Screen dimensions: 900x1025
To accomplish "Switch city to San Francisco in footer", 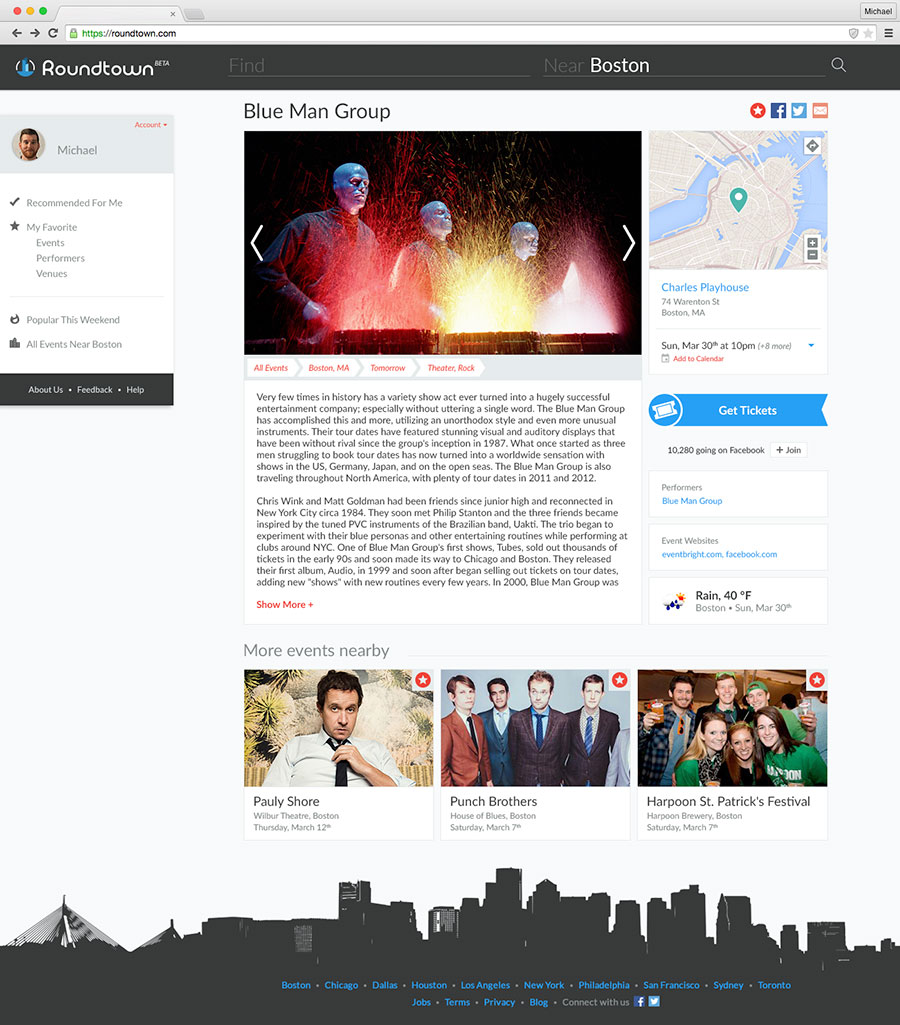I will coord(671,985).
